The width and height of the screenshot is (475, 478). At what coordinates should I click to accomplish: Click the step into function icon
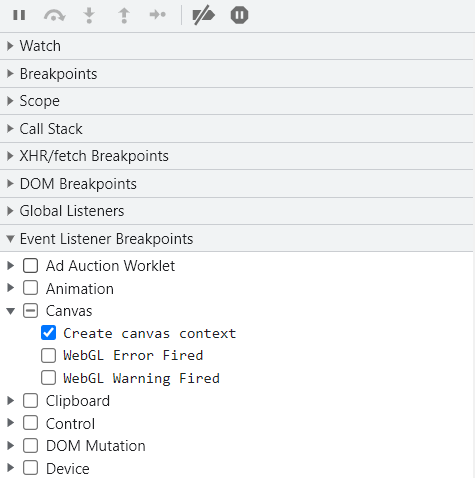pyautogui.click(x=89, y=15)
